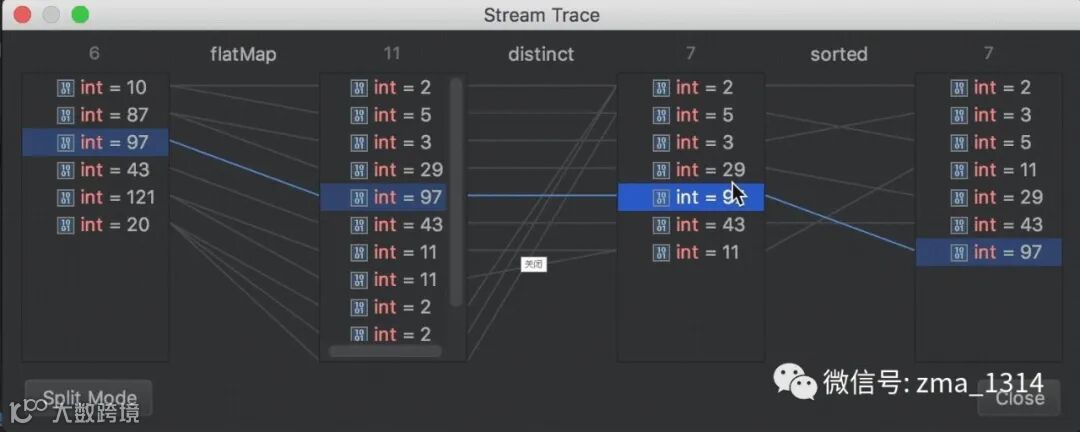Click the icon beside int = 29 in flatMap column

point(359,170)
